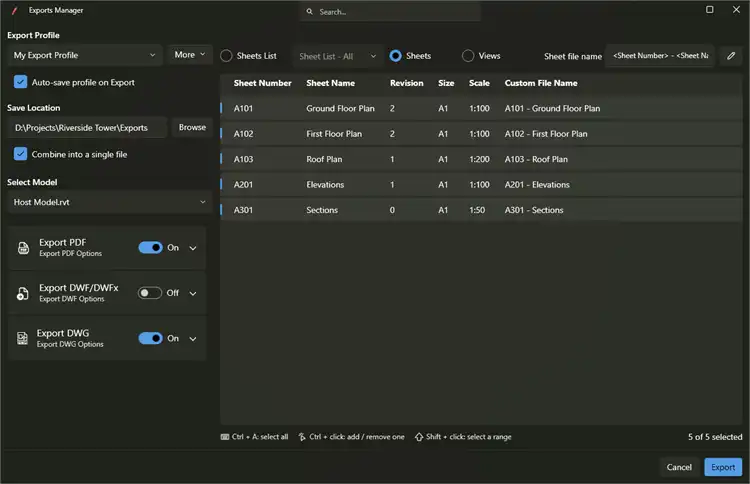Click the Elevations sheet name cell
The width and height of the screenshot is (750, 484).
[x=325, y=185]
